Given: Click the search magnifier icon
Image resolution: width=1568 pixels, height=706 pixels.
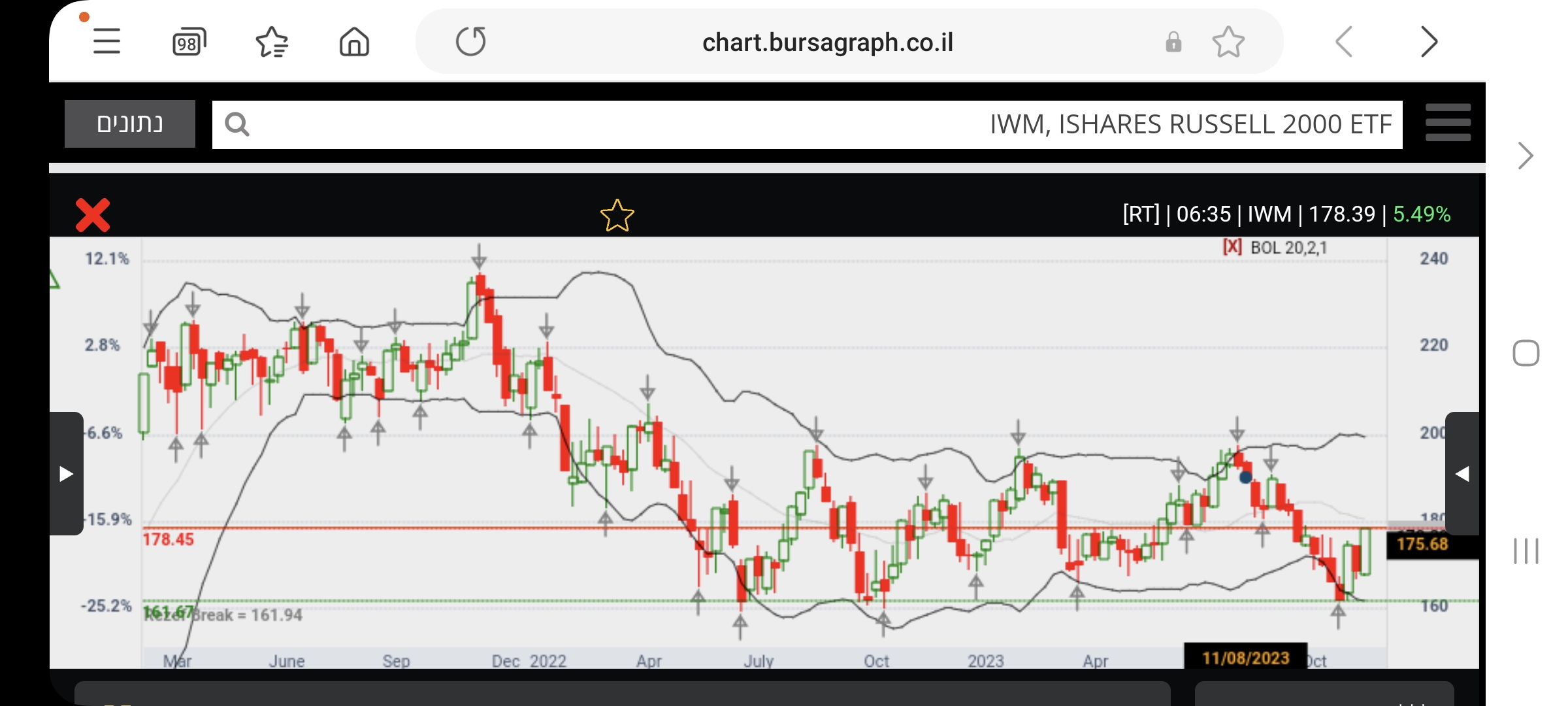Looking at the screenshot, I should (x=237, y=124).
